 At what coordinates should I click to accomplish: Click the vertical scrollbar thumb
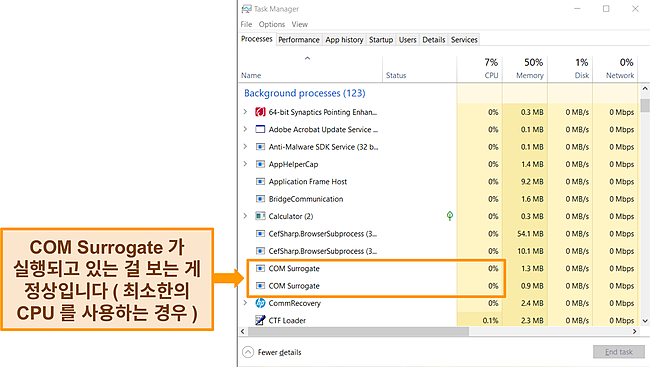(x=645, y=105)
